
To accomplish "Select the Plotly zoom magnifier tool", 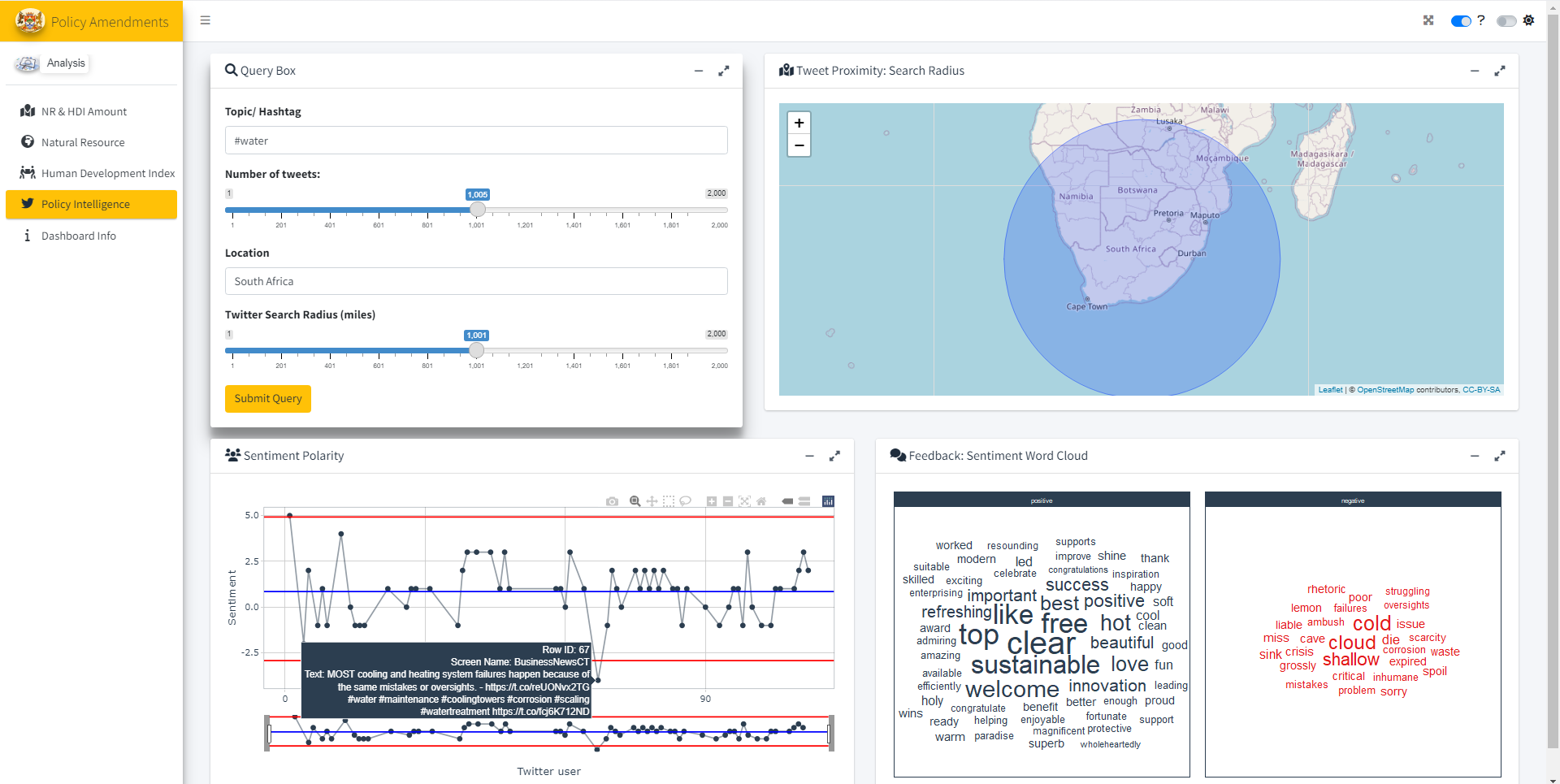I will click(635, 501).
